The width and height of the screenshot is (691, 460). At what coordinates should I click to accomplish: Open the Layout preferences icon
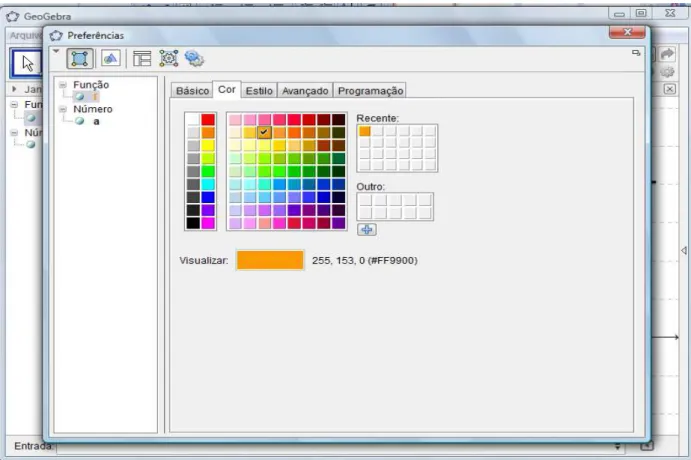pos(142,58)
